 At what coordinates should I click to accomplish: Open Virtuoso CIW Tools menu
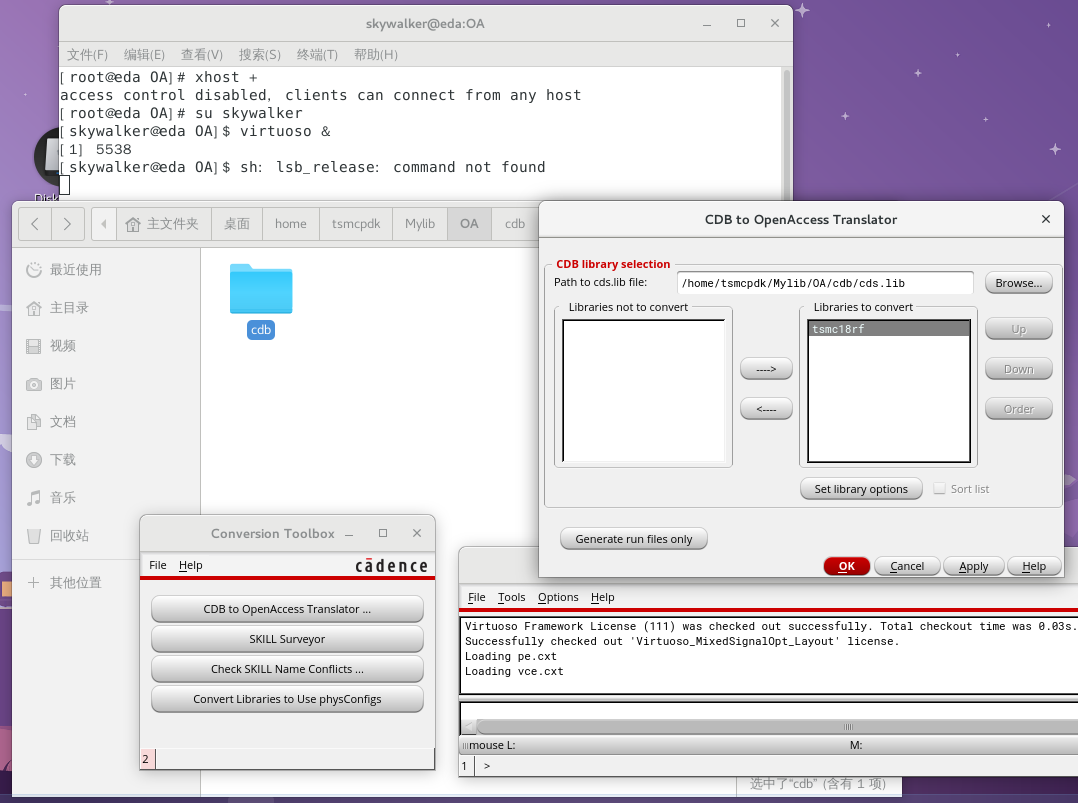512,597
